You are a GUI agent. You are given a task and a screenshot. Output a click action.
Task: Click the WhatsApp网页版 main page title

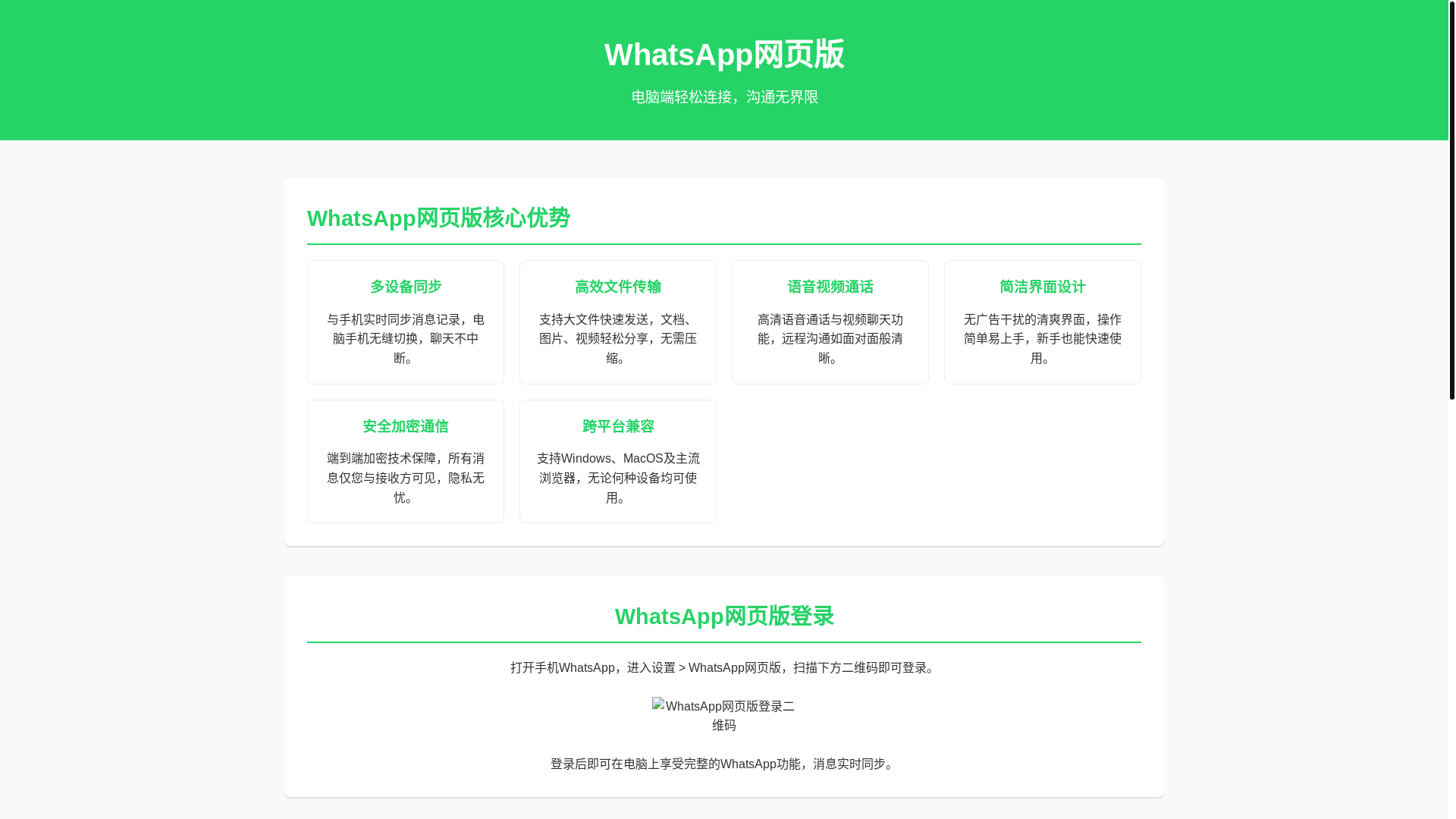point(724,55)
